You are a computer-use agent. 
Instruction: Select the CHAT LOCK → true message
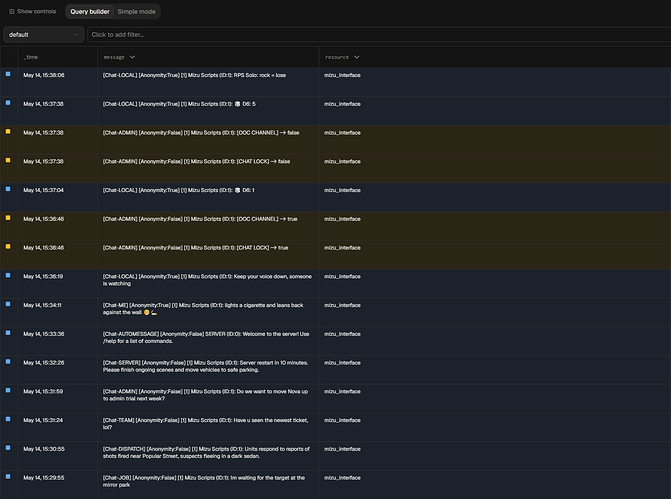(195, 248)
